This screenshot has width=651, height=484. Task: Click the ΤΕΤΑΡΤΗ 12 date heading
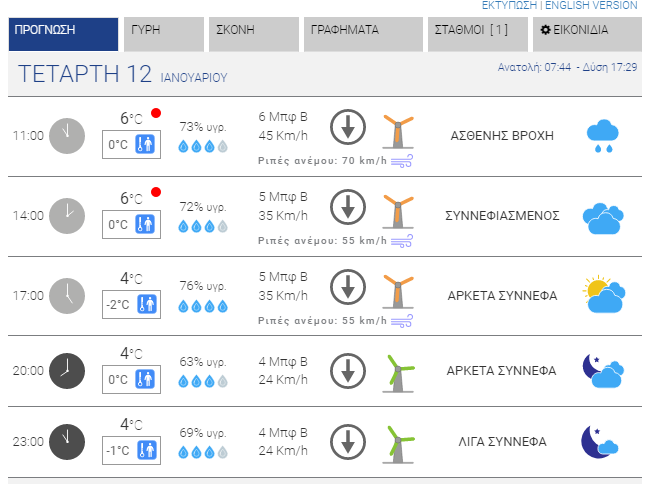[86, 74]
